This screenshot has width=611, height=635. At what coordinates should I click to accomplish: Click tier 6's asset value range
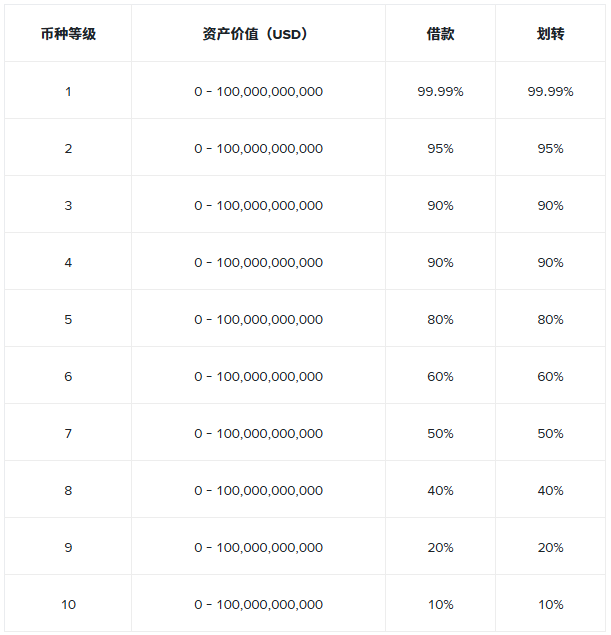[258, 376]
